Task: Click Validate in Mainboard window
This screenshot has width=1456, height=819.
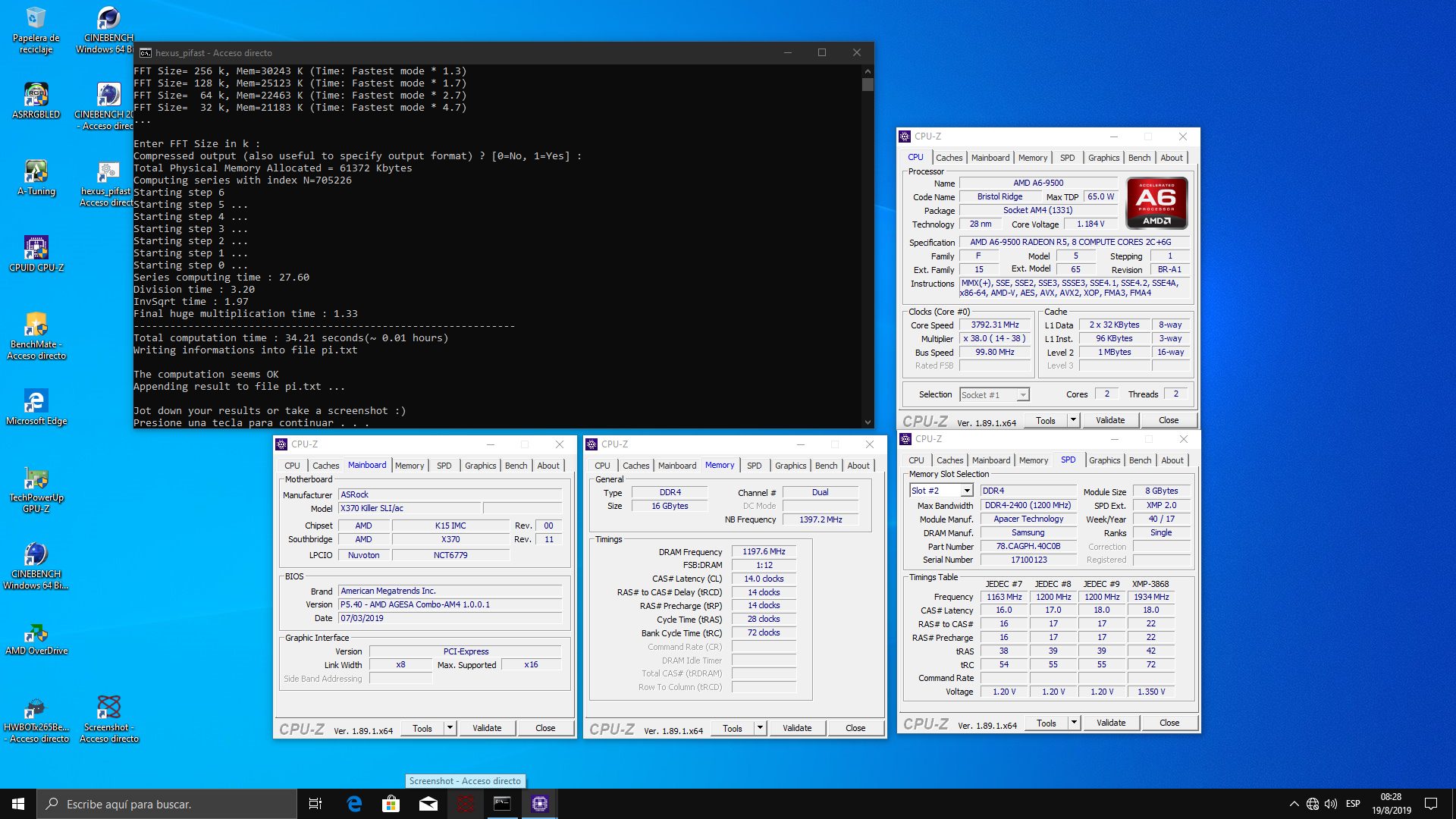Action: click(x=487, y=728)
